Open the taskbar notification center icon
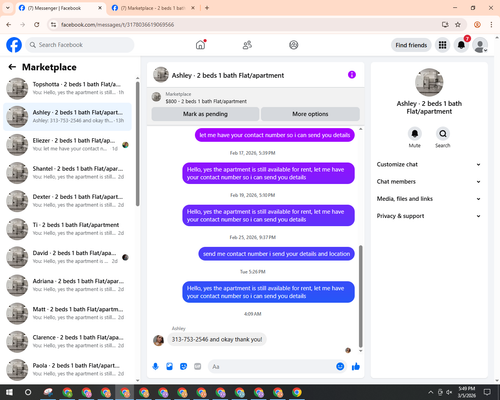Viewport: 500px width, 400px height. 487,392
